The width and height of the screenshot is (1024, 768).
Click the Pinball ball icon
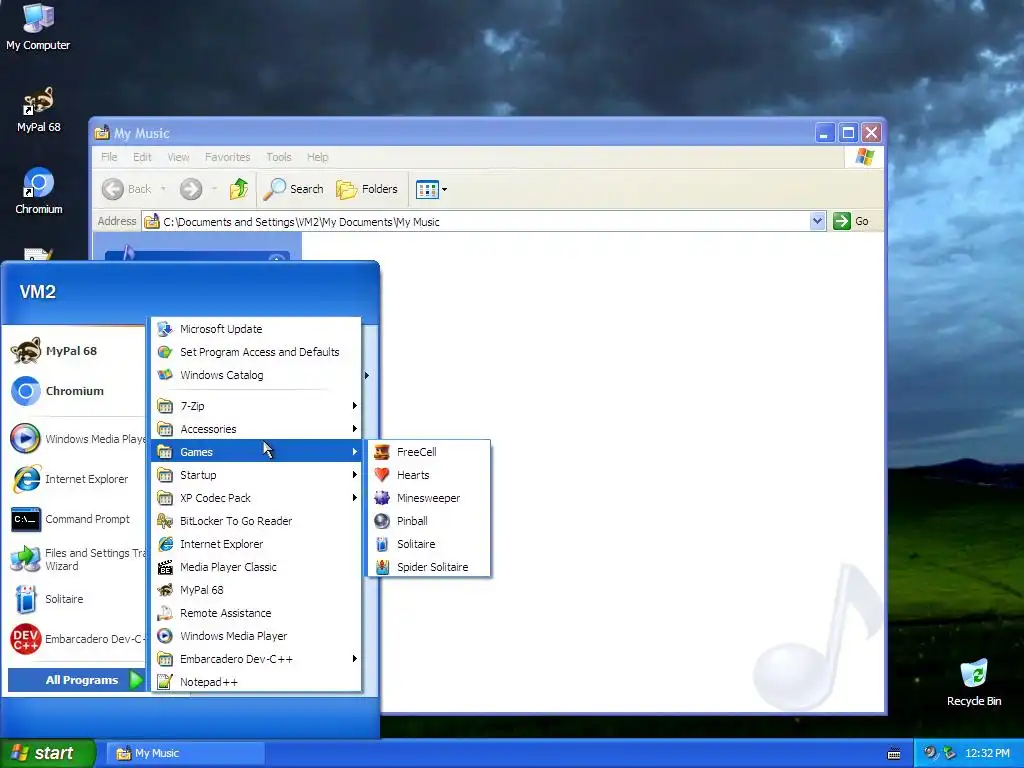click(x=382, y=520)
